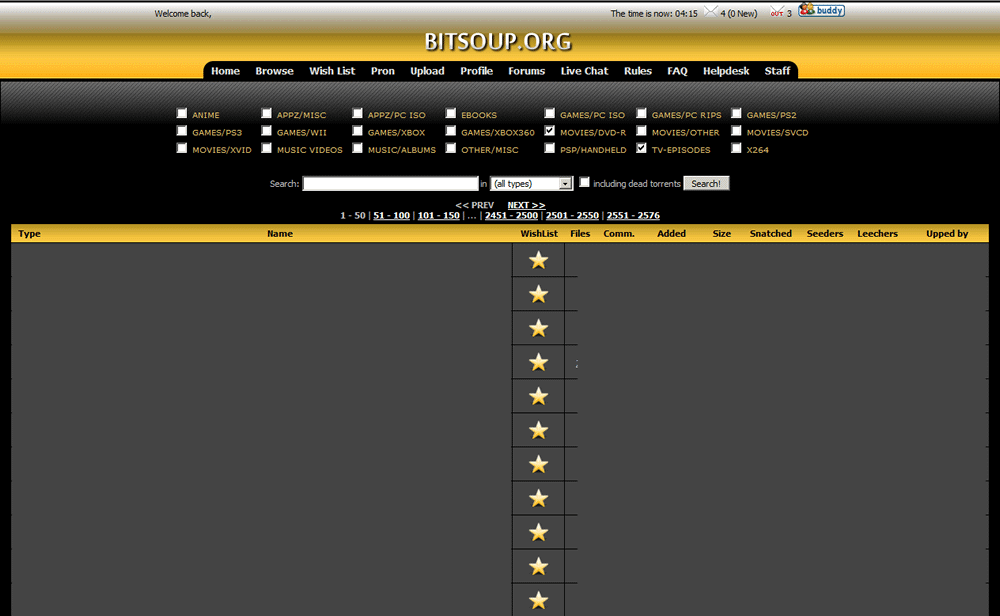Open the Wish List page
This screenshot has width=1000, height=616.
332,71
